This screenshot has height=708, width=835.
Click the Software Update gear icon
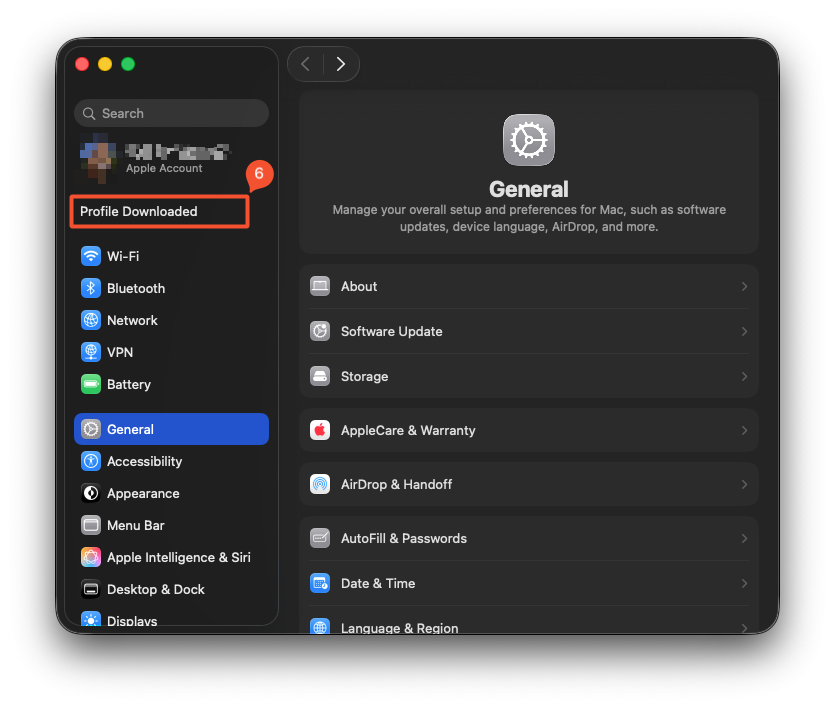tap(320, 331)
